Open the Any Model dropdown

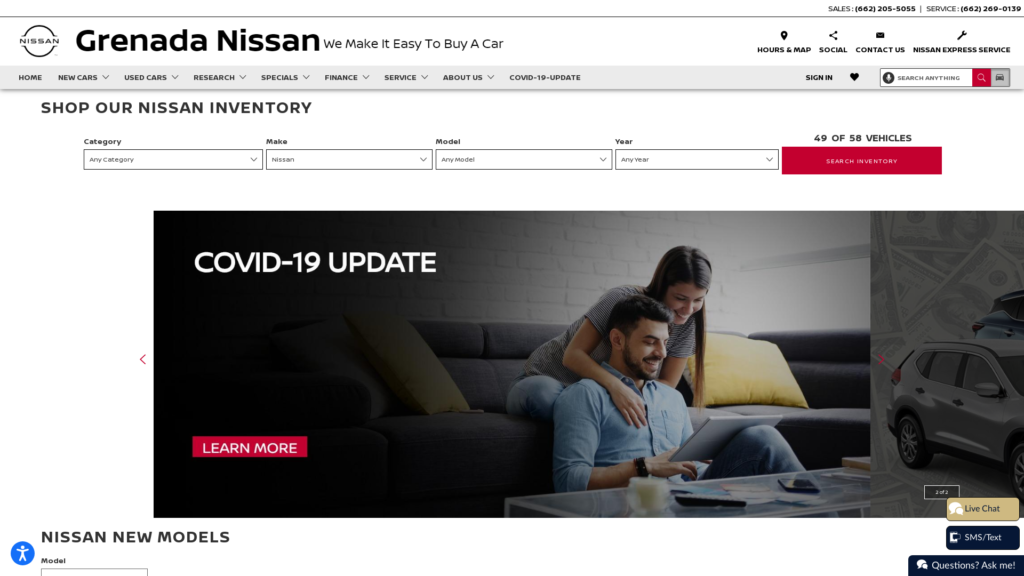pyautogui.click(x=523, y=159)
